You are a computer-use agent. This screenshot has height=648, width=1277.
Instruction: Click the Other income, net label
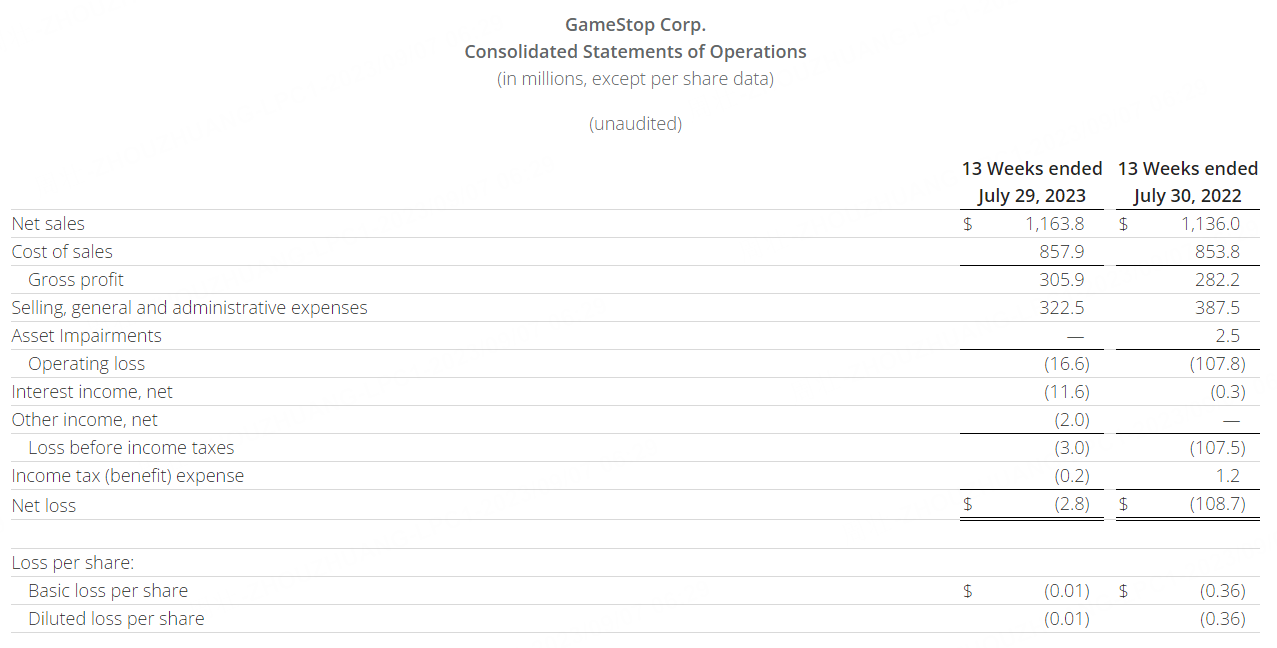pyautogui.click(x=84, y=420)
